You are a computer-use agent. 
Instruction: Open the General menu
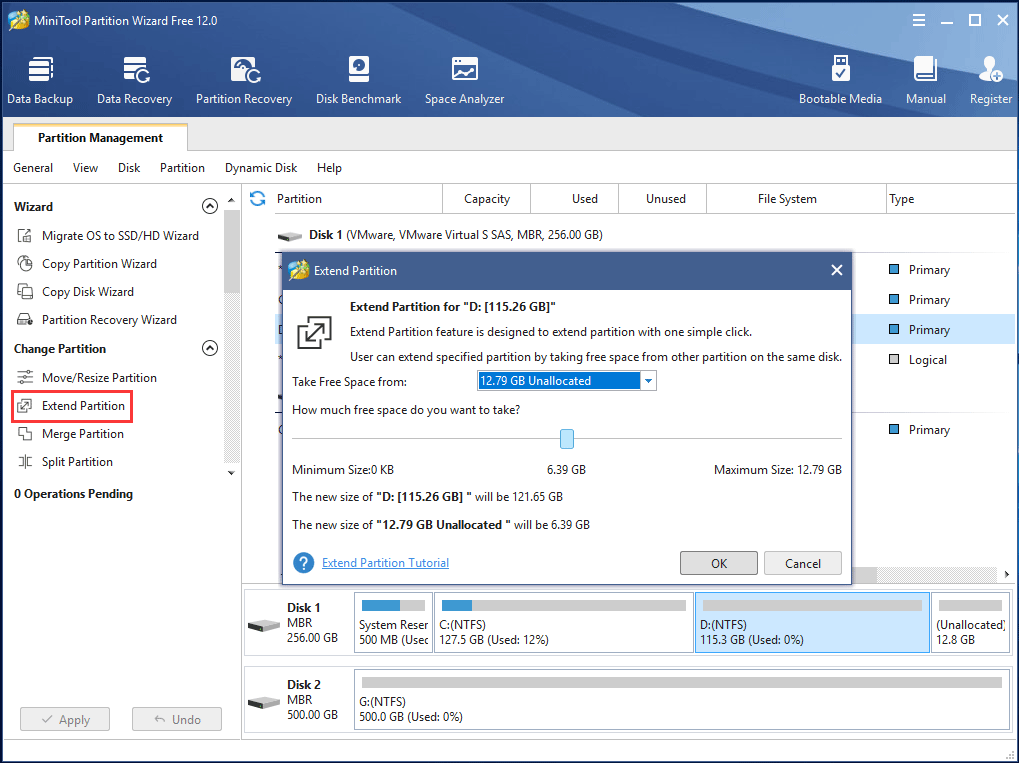click(33, 168)
